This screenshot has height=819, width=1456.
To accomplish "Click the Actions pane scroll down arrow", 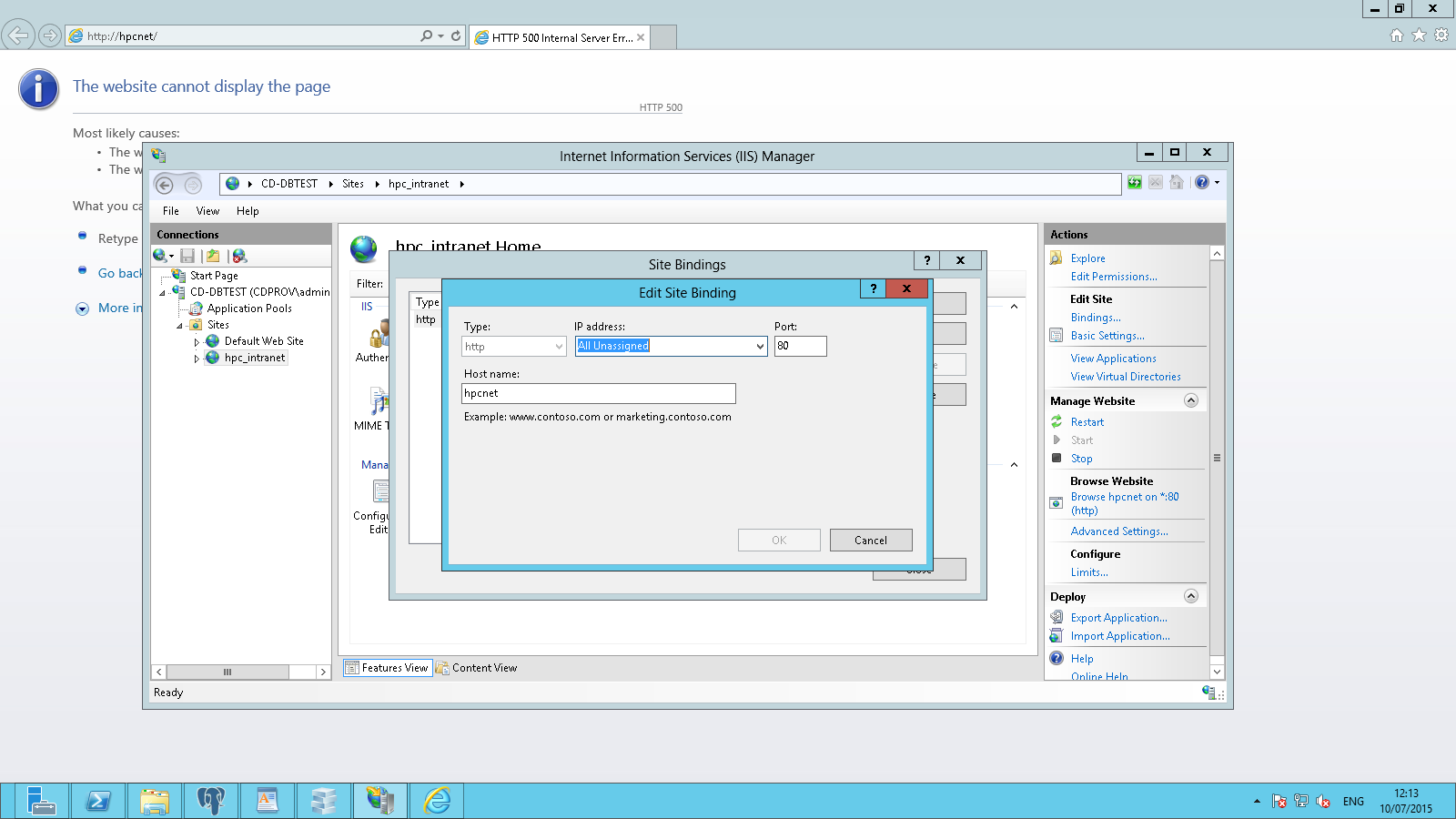I will pos(1218,672).
